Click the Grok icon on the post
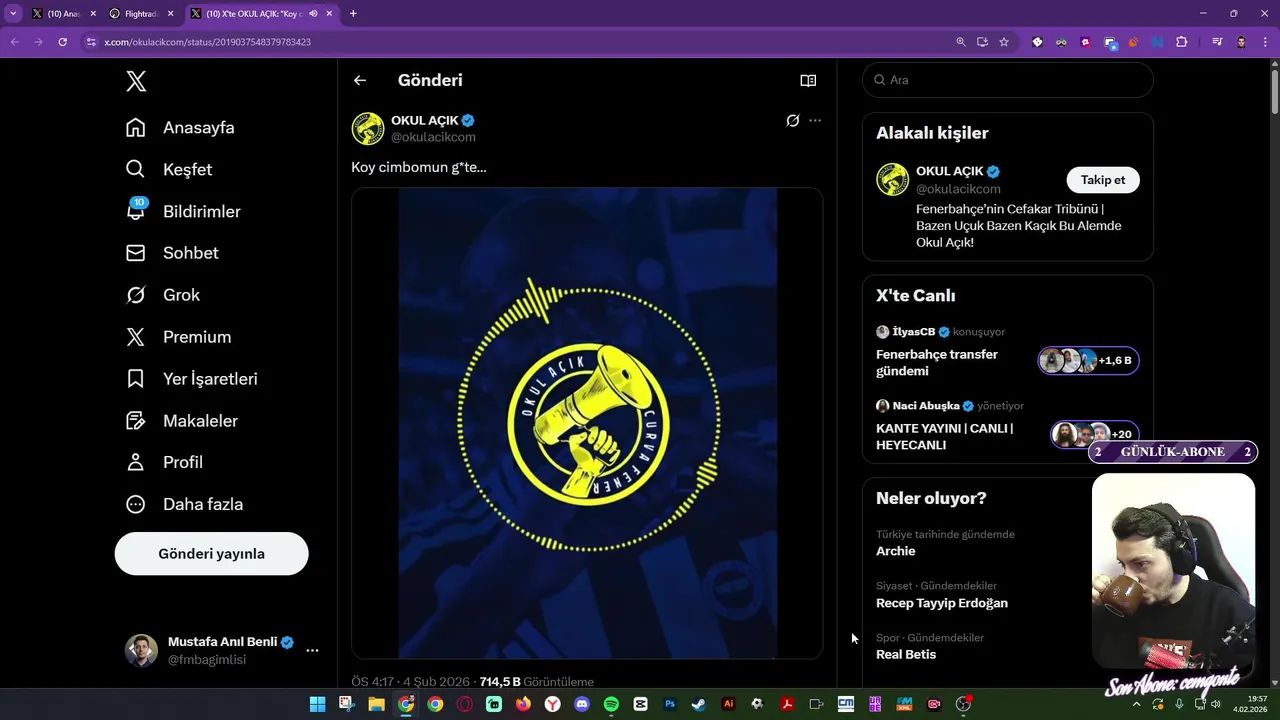 click(792, 120)
